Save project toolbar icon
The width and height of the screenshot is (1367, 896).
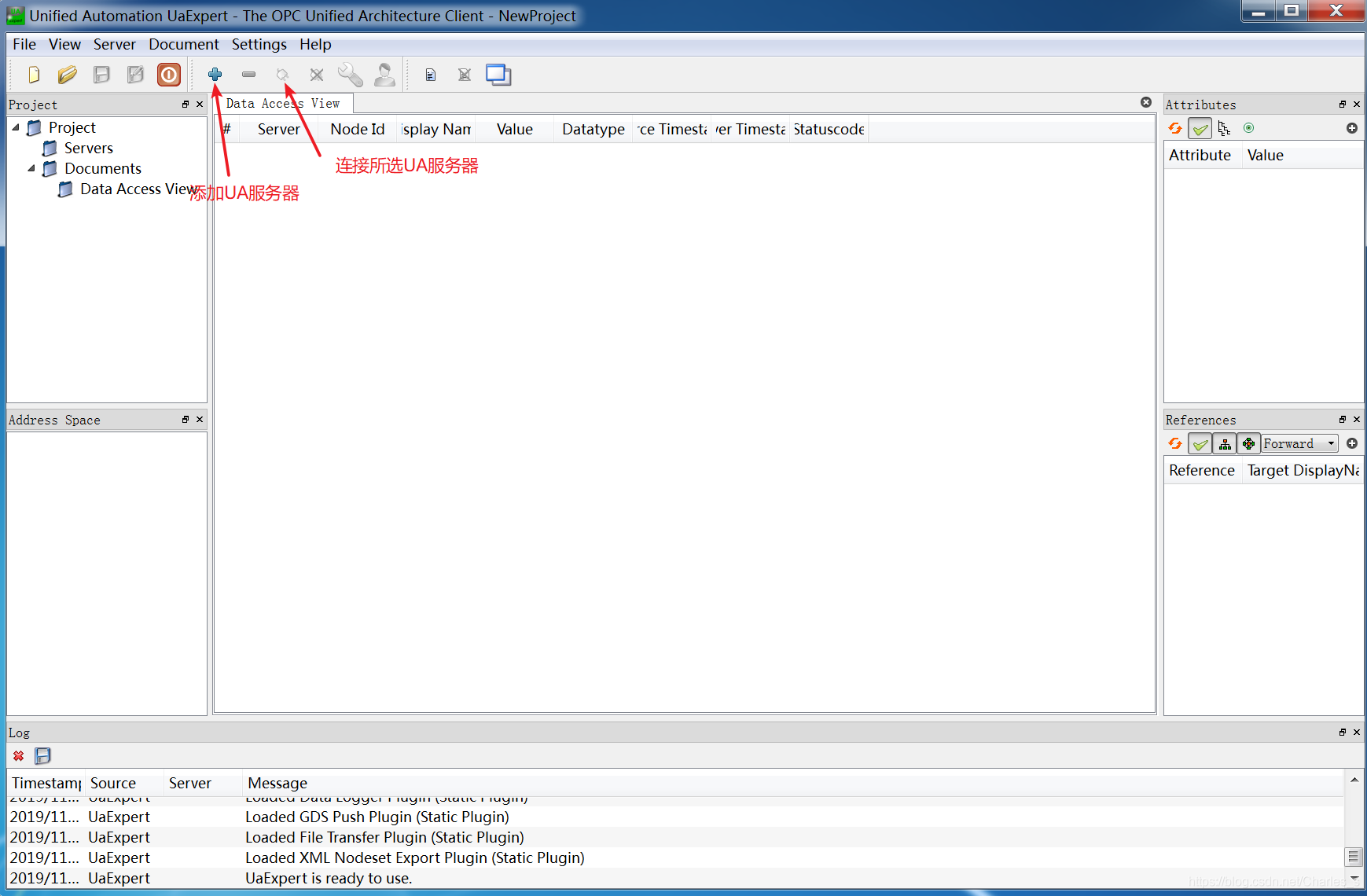[x=101, y=75]
